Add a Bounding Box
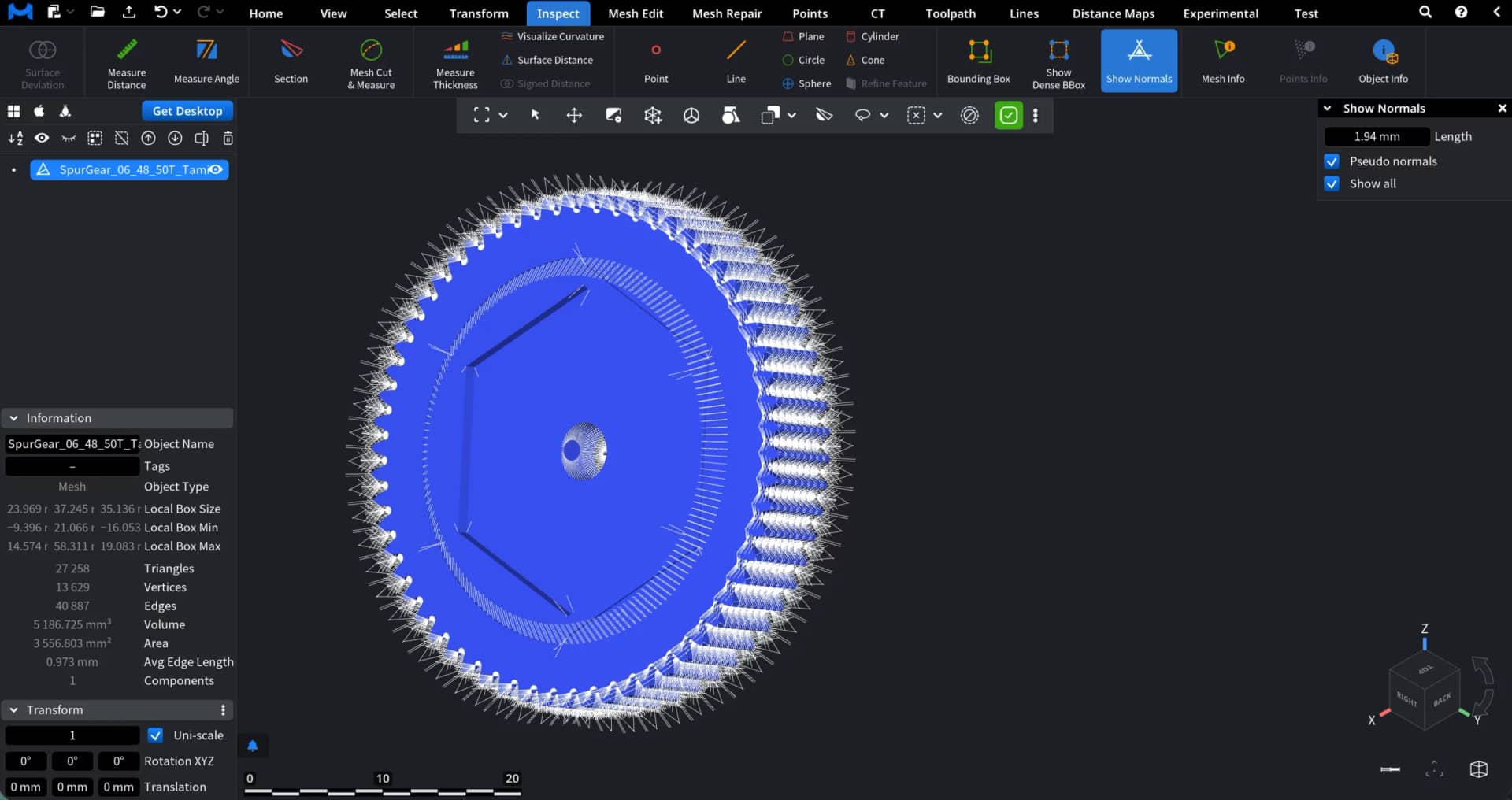The height and width of the screenshot is (800, 1512). click(x=979, y=61)
